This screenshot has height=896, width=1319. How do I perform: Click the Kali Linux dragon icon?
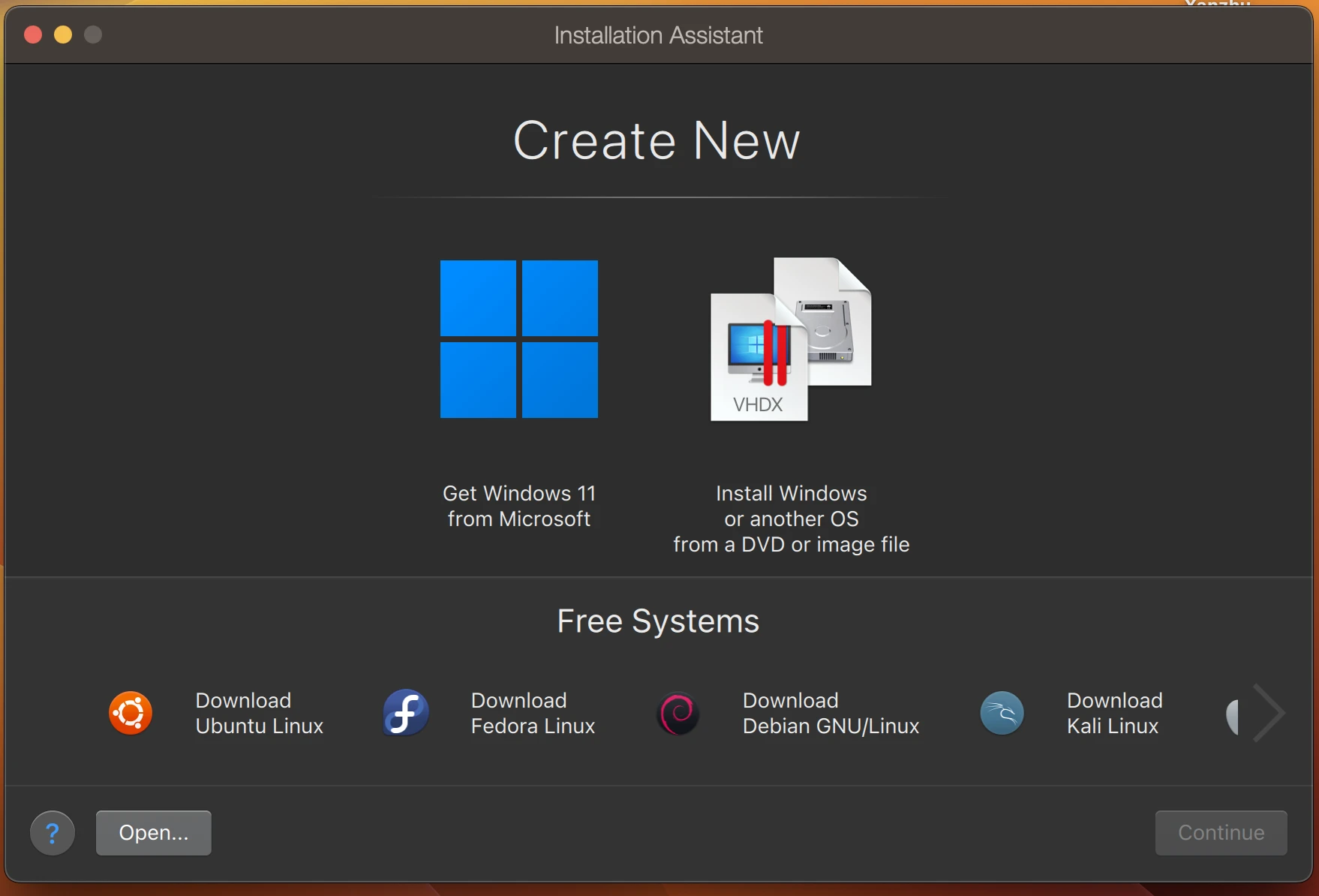1002,713
